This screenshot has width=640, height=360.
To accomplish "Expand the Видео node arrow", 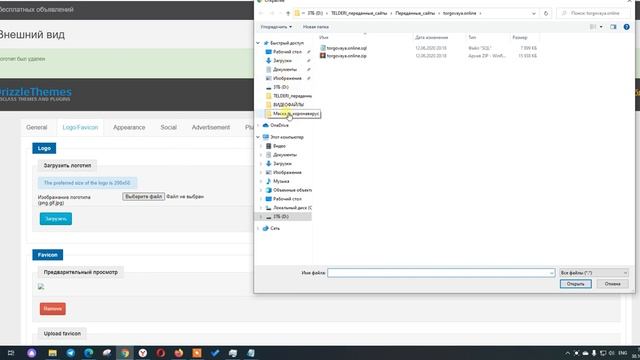I will click(x=261, y=146).
